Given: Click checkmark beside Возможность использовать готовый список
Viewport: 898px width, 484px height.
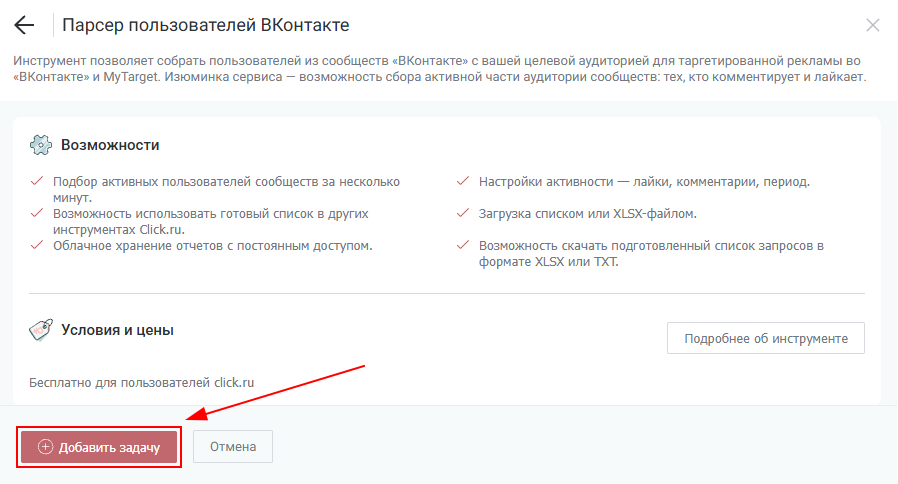Looking at the screenshot, I should point(37,214).
